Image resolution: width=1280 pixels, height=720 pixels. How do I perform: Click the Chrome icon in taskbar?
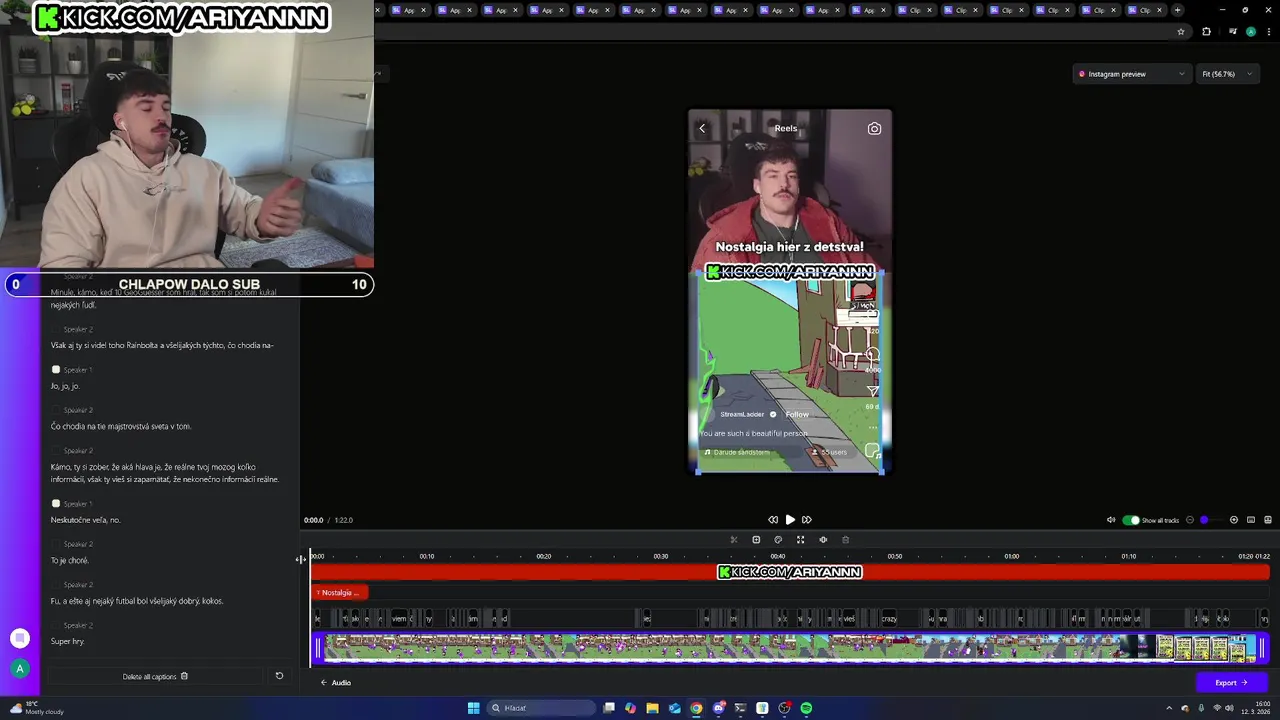[x=696, y=708]
